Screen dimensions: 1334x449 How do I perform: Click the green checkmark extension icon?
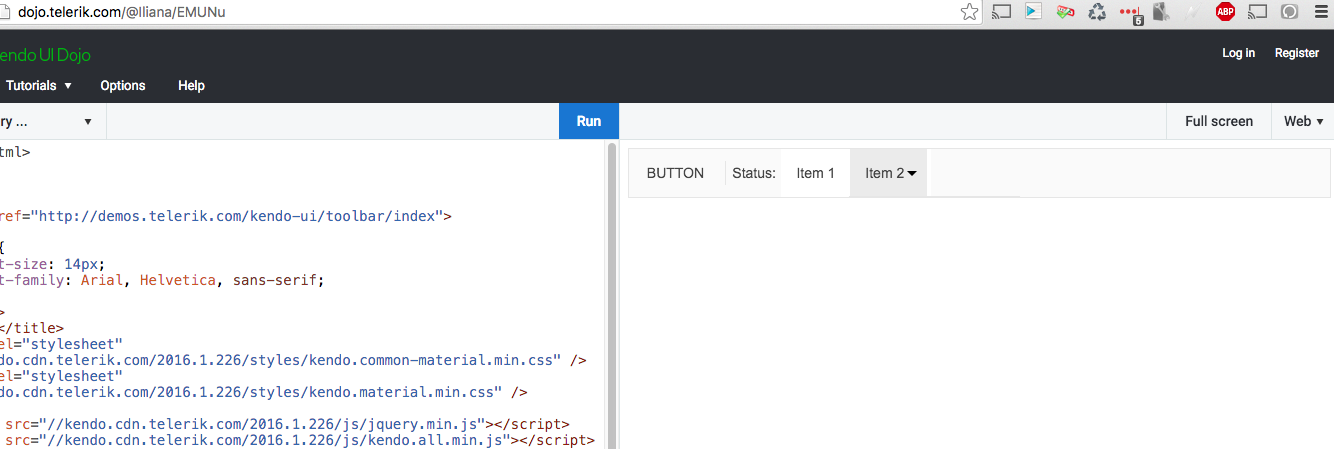pyautogui.click(x=1065, y=12)
